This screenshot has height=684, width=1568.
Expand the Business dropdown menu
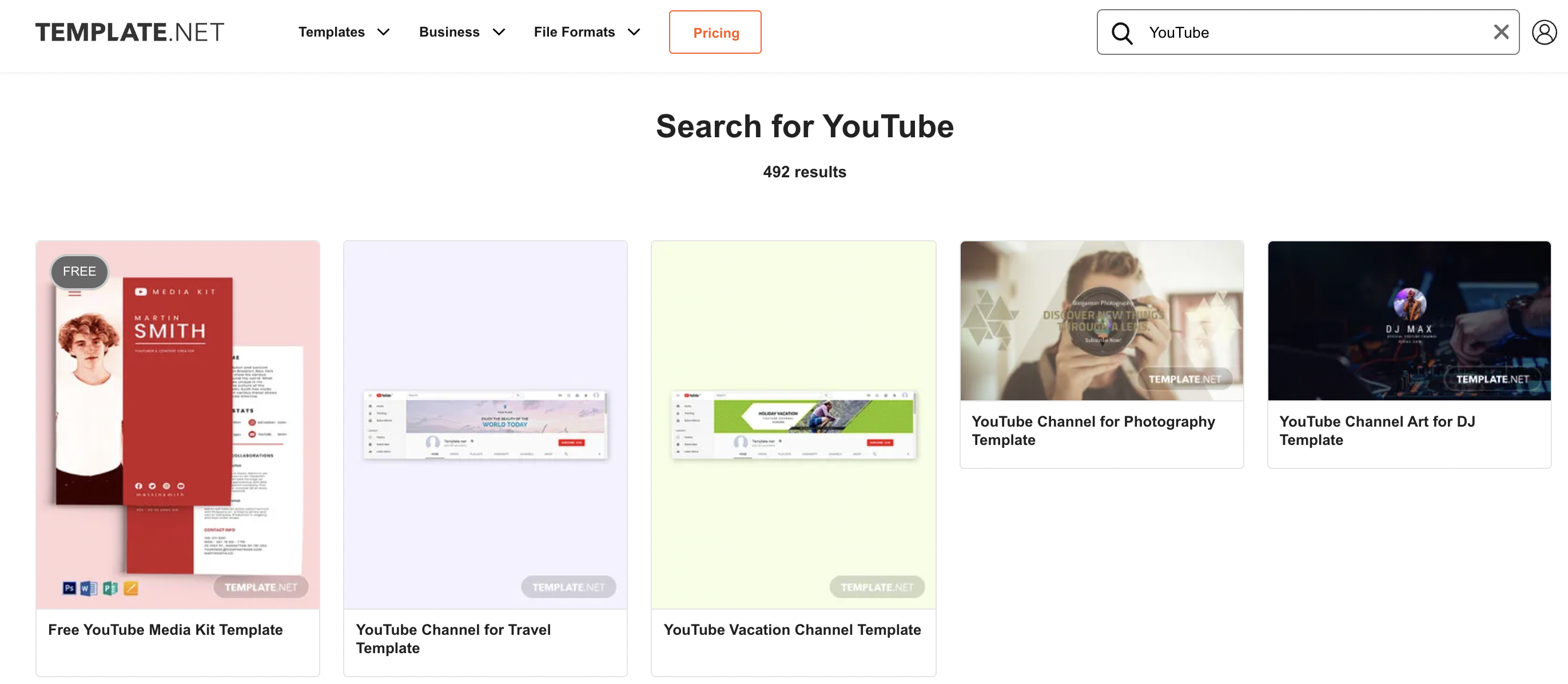coord(462,32)
